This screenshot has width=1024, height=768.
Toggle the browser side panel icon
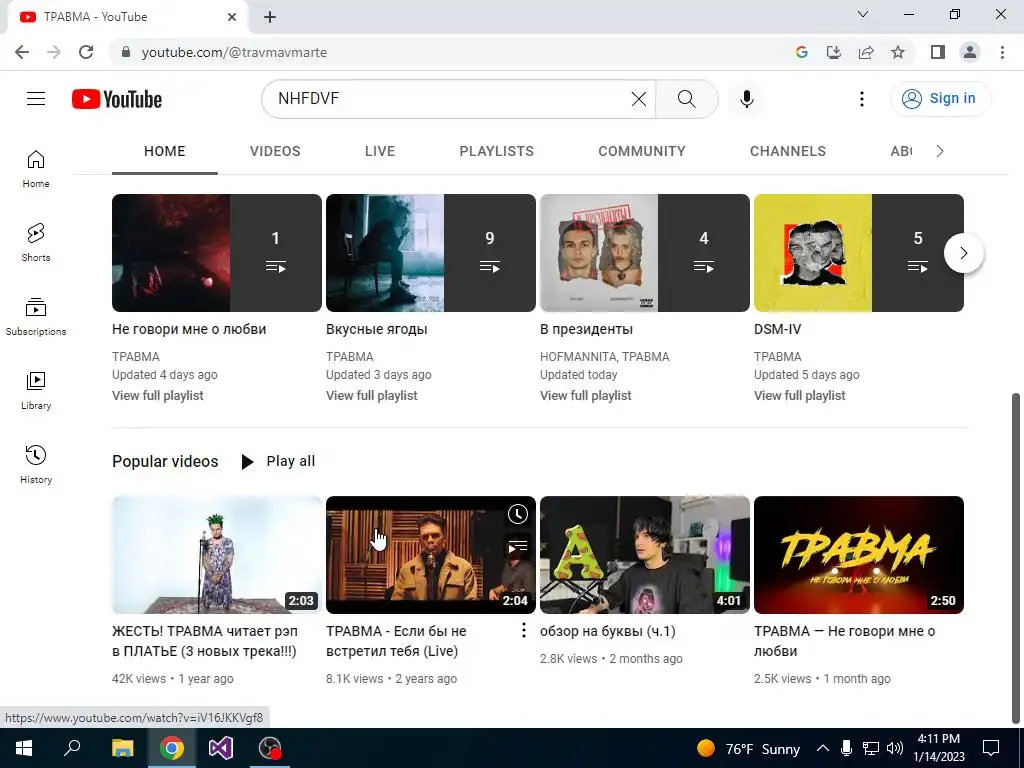point(938,52)
